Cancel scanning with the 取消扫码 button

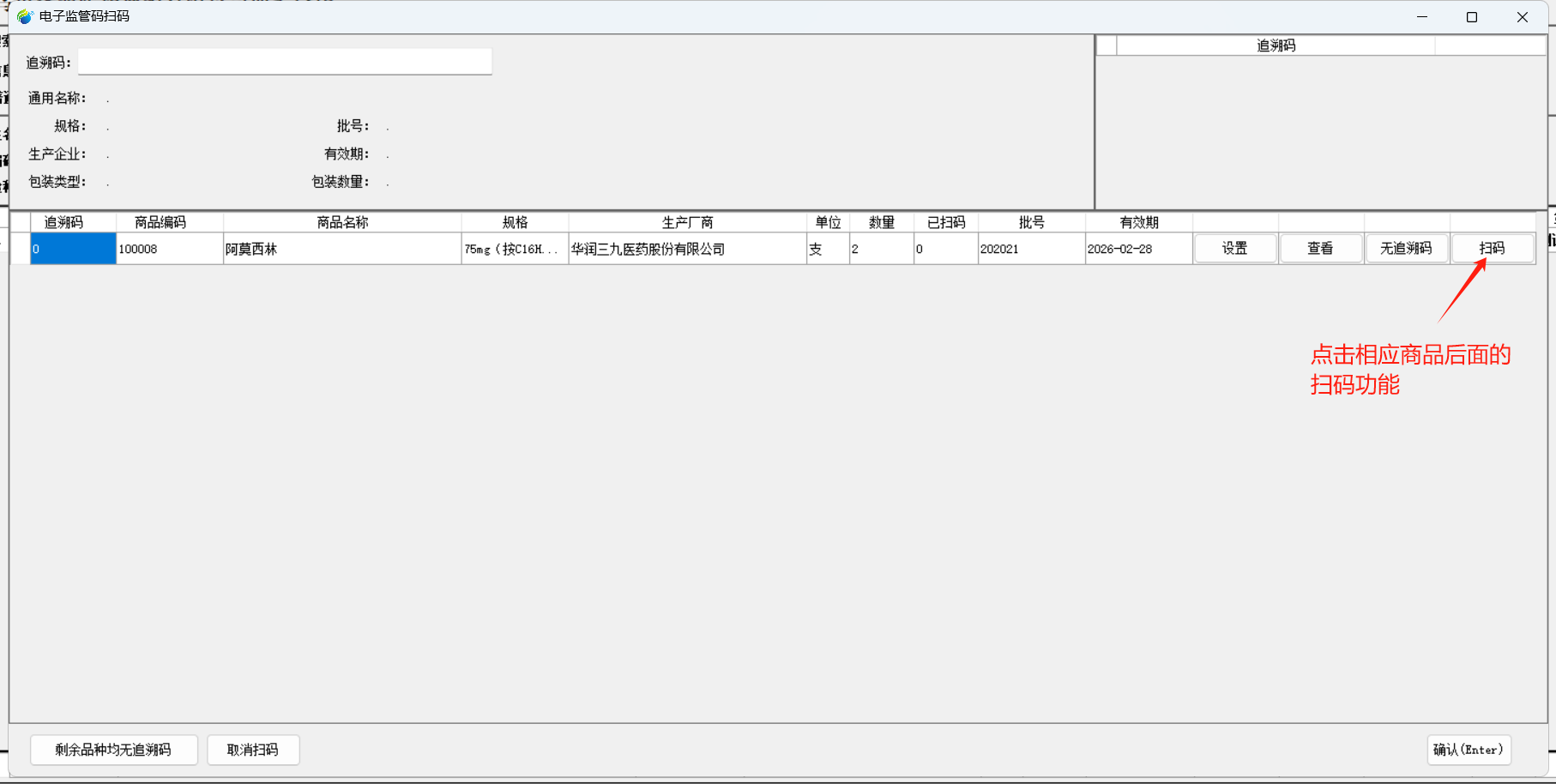pos(253,750)
